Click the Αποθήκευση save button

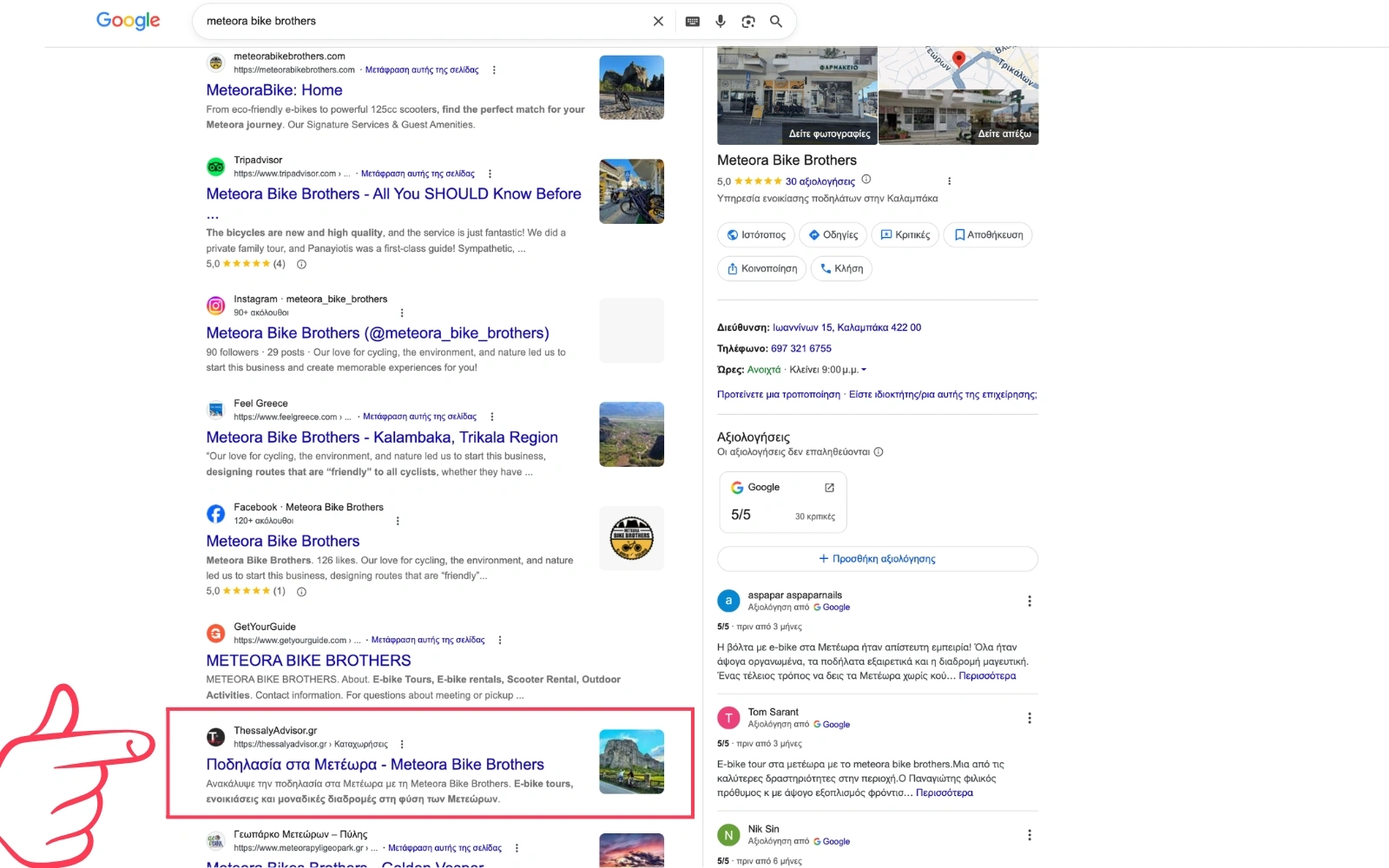(x=988, y=235)
